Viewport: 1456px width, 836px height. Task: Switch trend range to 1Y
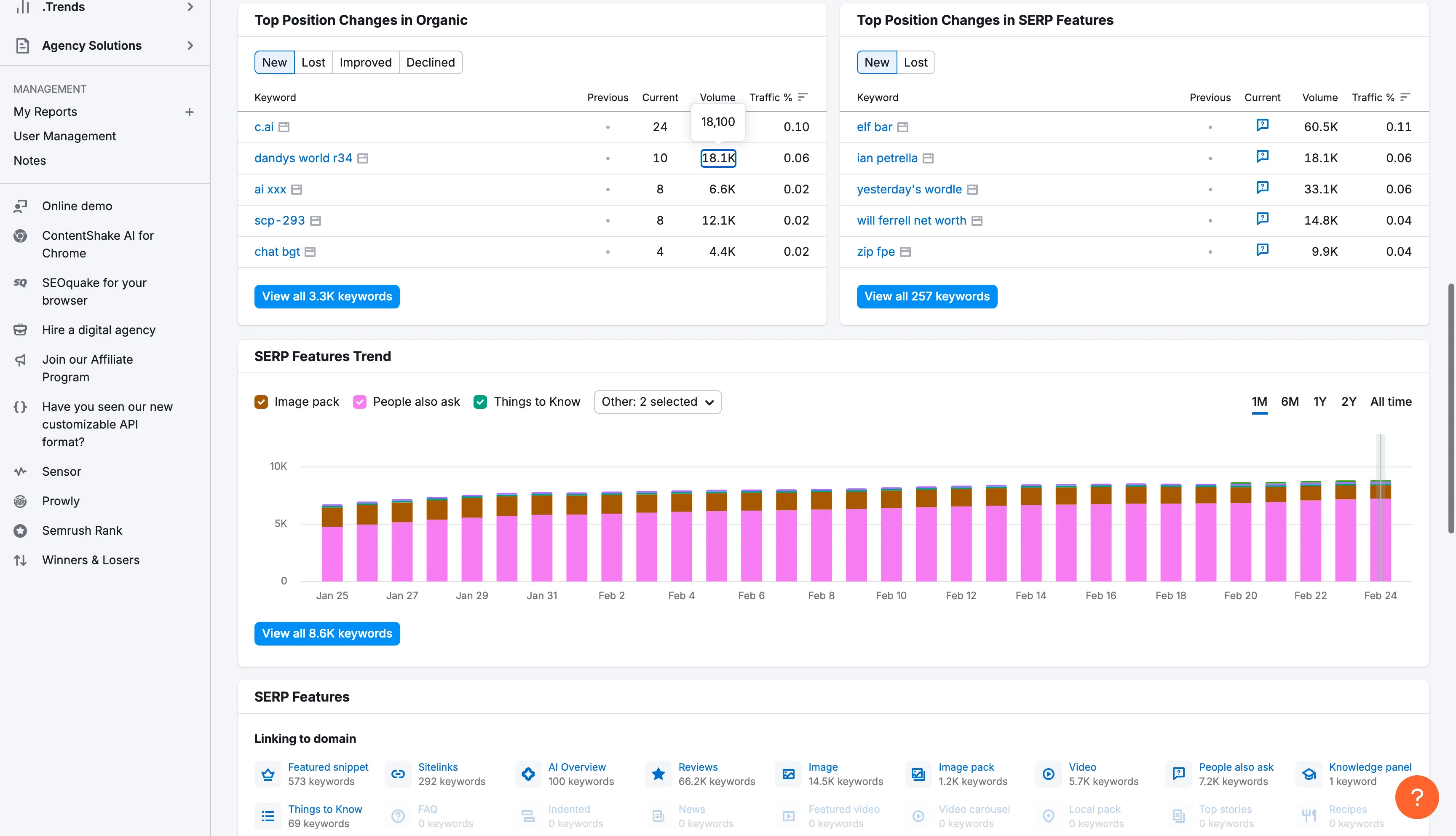(x=1320, y=402)
